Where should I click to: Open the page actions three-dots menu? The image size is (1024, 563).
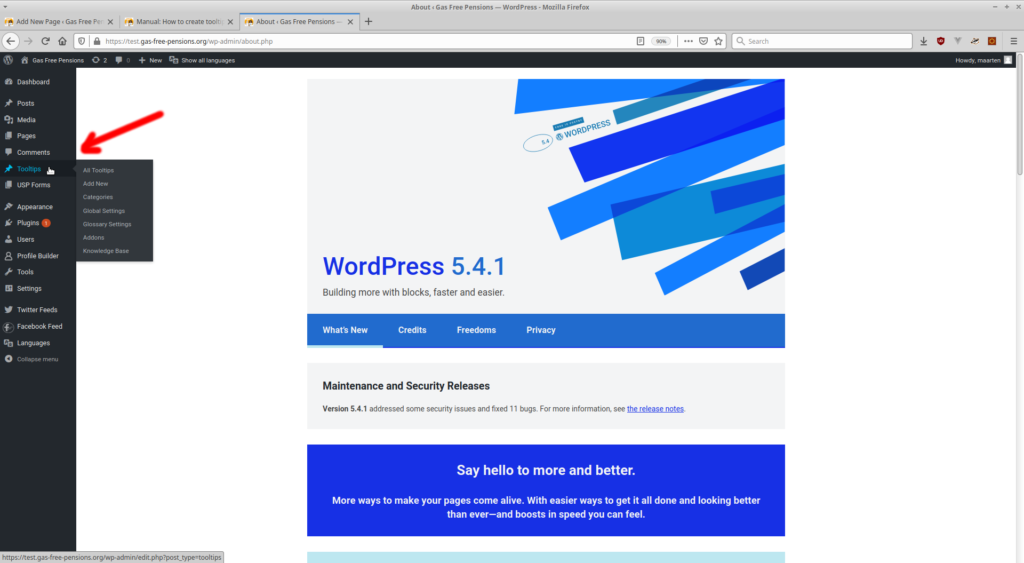pos(688,41)
